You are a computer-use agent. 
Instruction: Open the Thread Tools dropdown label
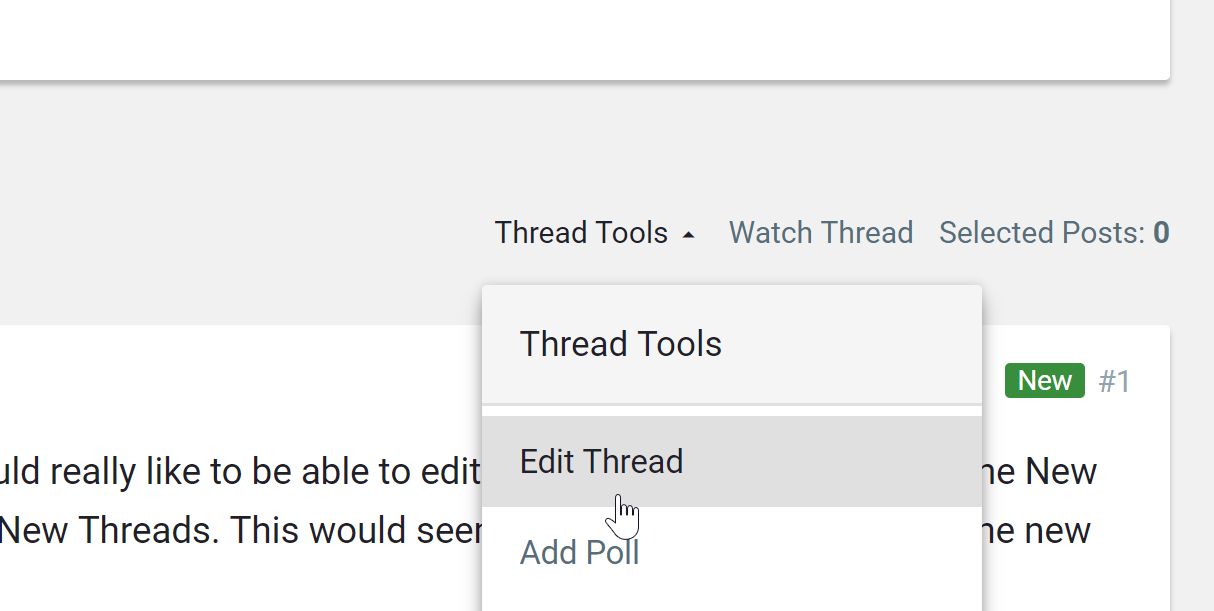coord(581,233)
